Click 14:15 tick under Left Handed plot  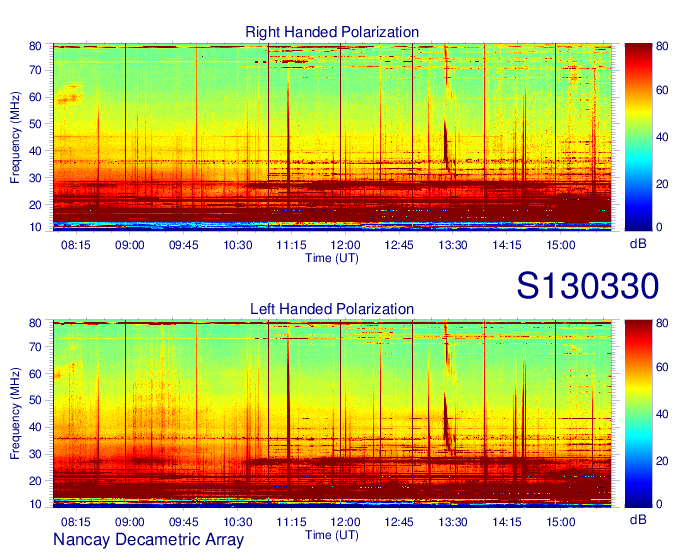click(x=507, y=522)
